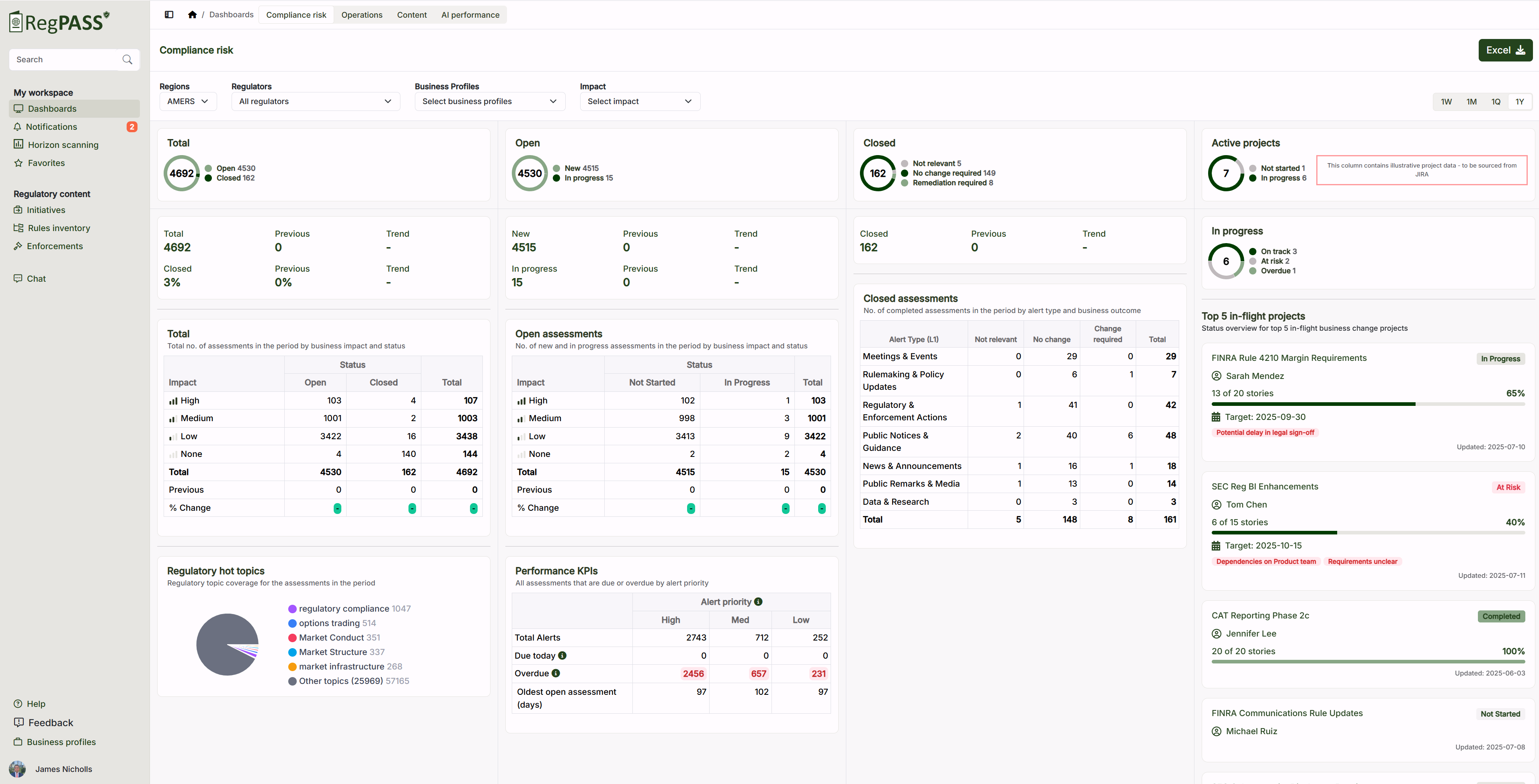Click the Excel download button
Image resolution: width=1539 pixels, height=784 pixels.
(x=1505, y=50)
